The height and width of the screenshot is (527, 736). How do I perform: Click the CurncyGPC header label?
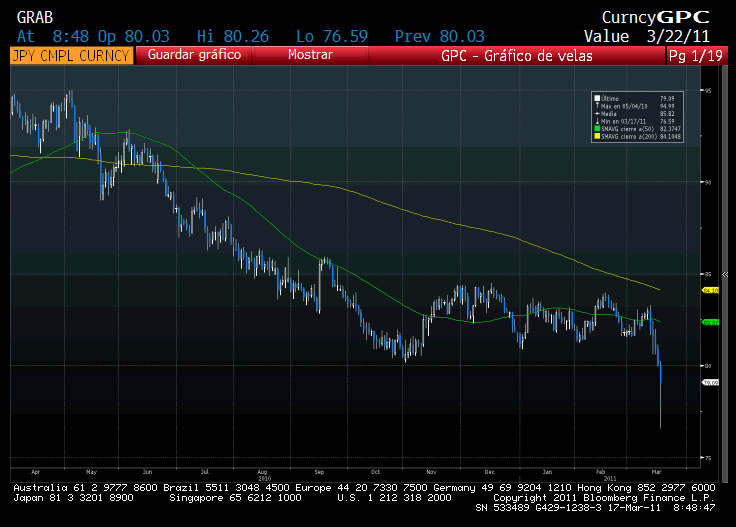tap(656, 17)
